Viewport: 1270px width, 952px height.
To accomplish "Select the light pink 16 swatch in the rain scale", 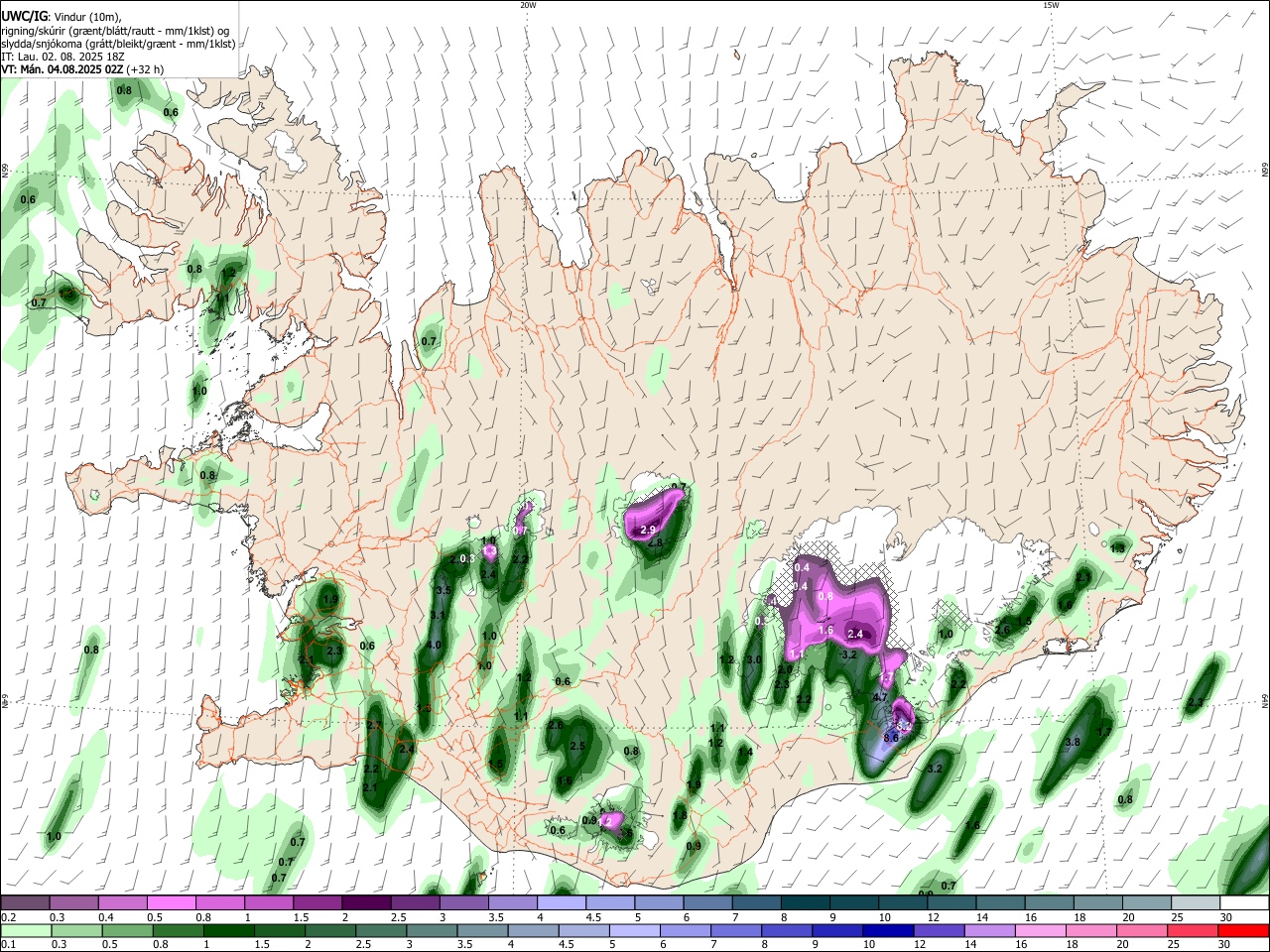I will tap(1040, 930).
